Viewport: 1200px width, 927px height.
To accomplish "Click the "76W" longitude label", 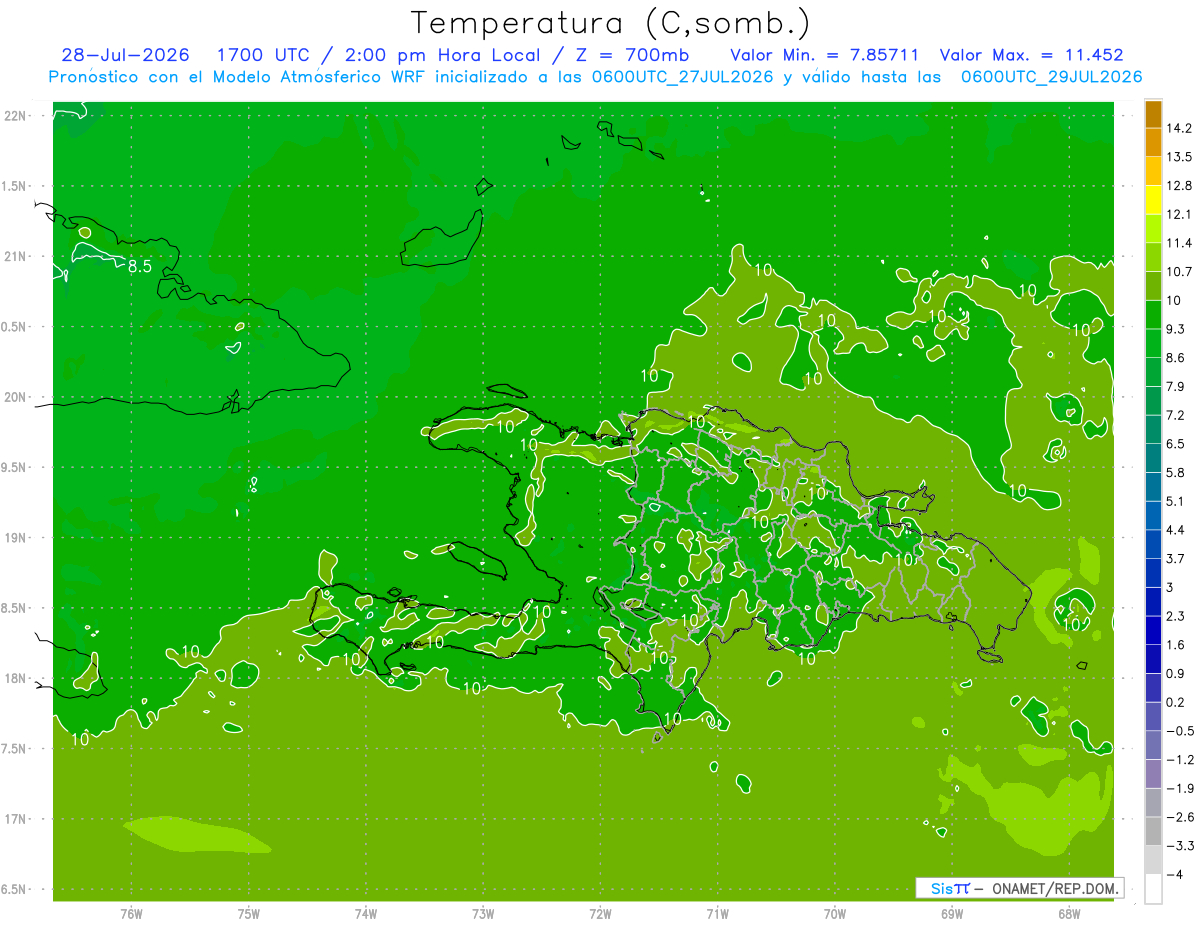I will tap(131, 913).
